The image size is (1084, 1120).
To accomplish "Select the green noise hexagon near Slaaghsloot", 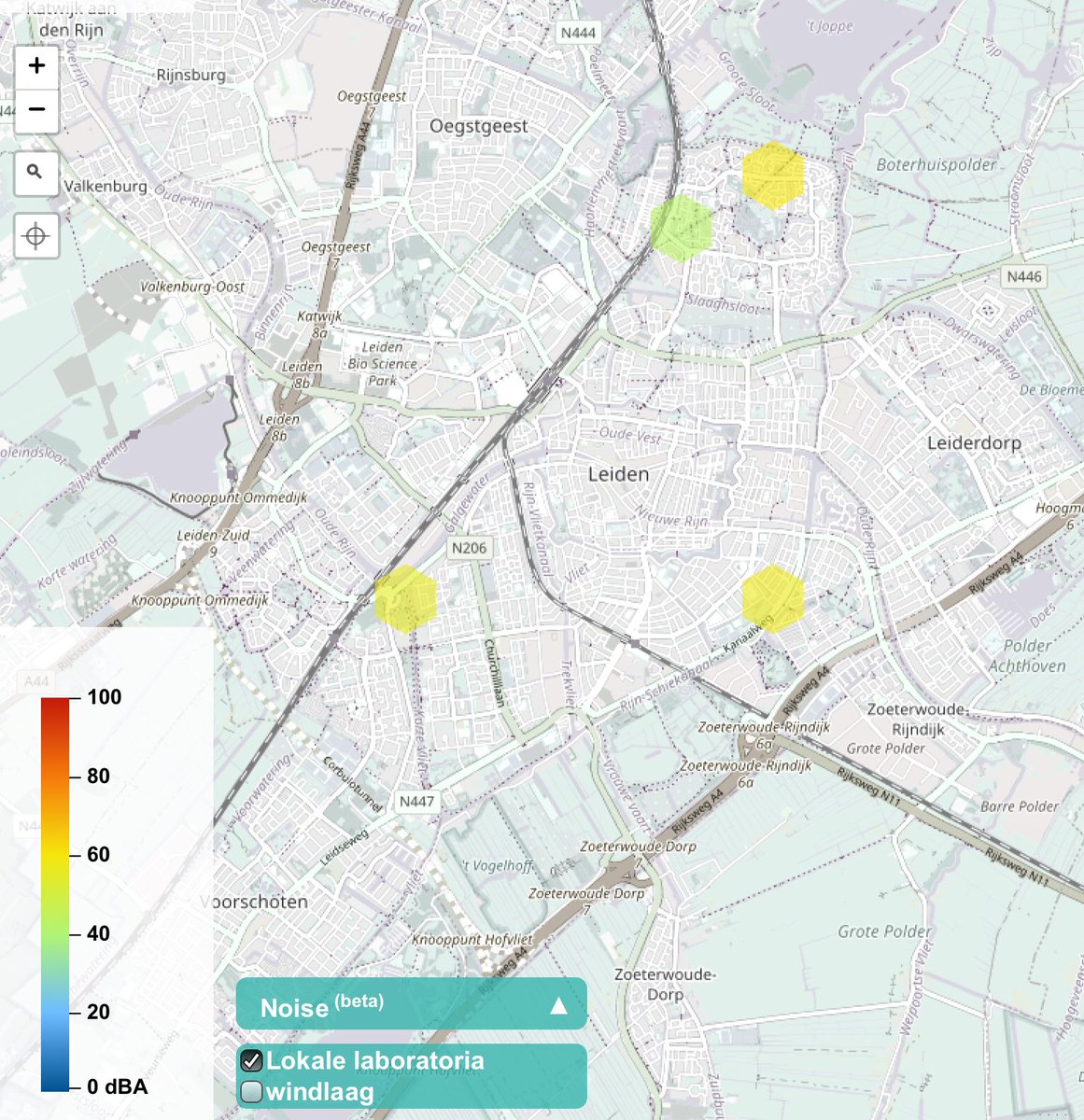I will coord(682,228).
